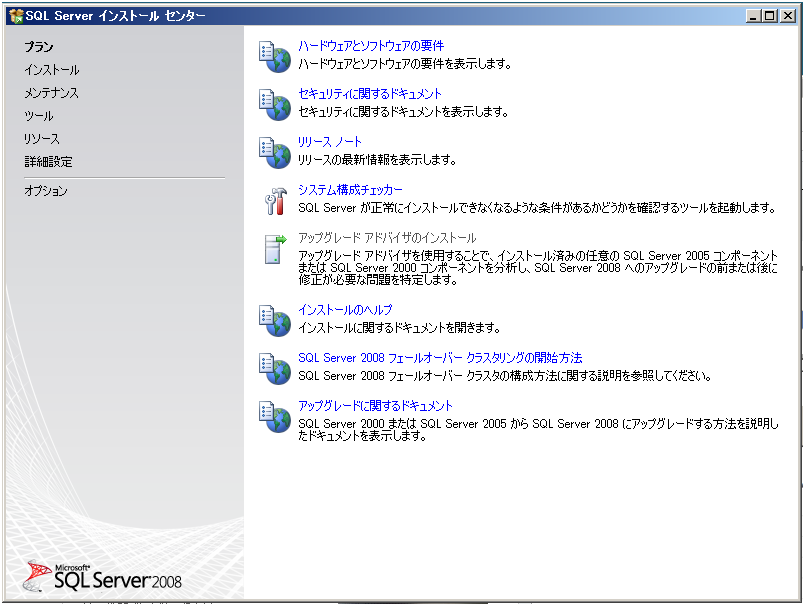Open セキュリティに関するドキュメント link
The image size is (804, 604).
pos(370,94)
